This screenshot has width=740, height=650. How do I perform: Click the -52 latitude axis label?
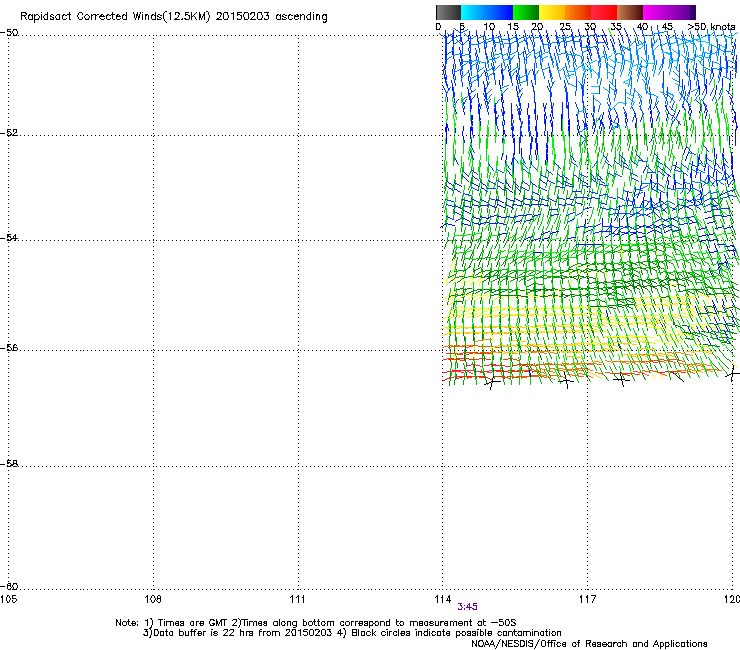point(9,133)
